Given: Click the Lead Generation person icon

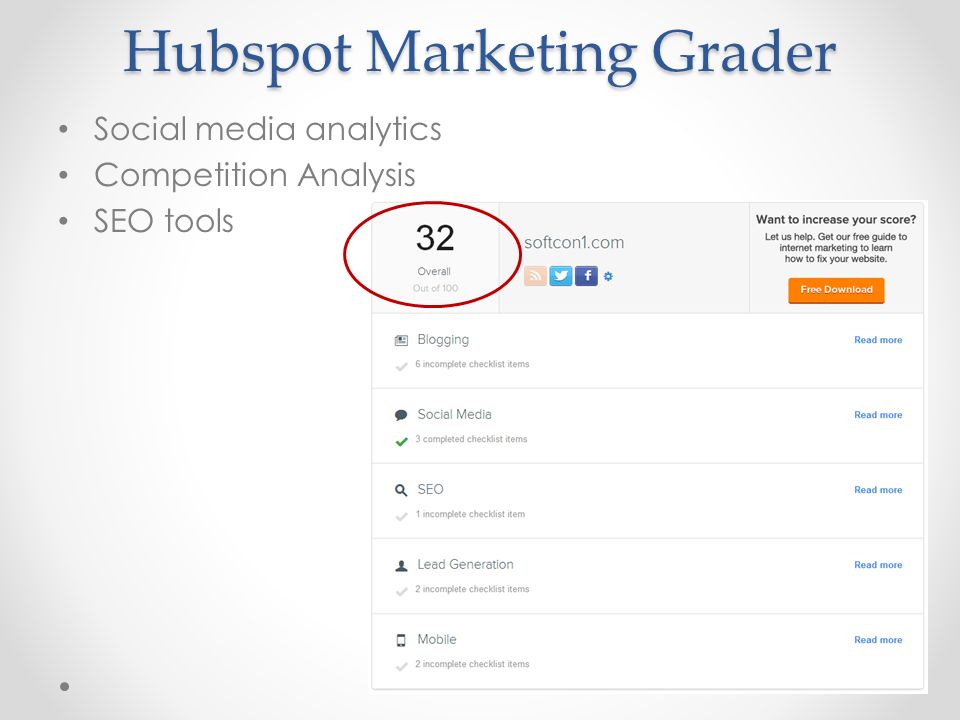Looking at the screenshot, I should (x=401, y=566).
